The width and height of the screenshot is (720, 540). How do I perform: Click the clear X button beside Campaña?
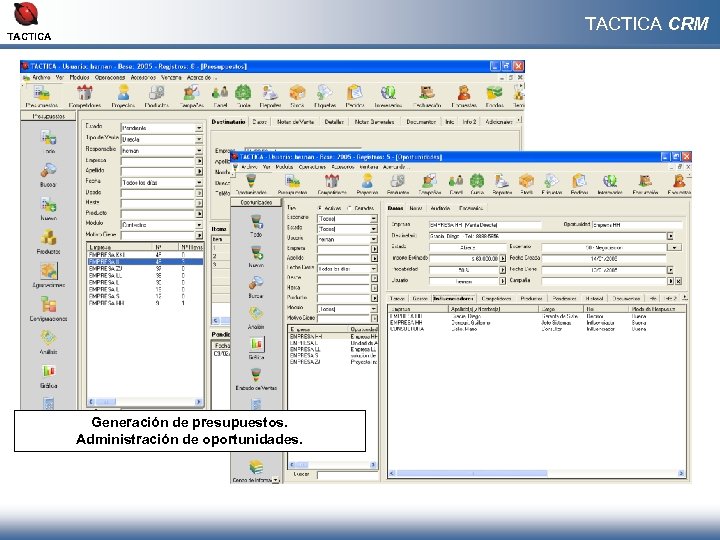click(678, 281)
